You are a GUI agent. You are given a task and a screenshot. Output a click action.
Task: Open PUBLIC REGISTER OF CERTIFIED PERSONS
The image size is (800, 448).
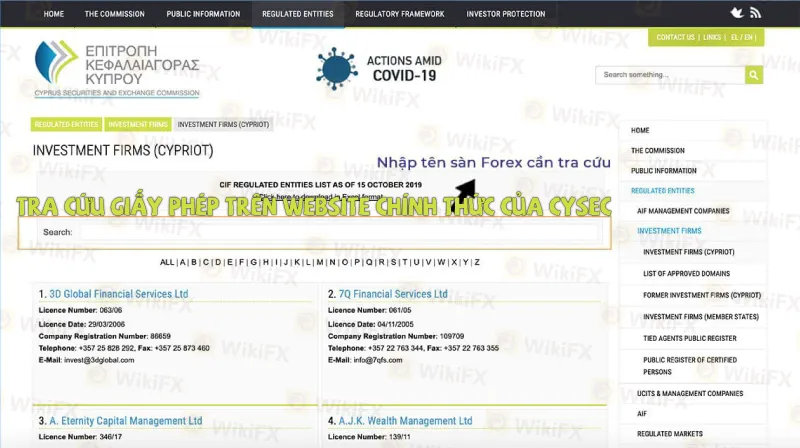pyautogui.click(x=690, y=366)
